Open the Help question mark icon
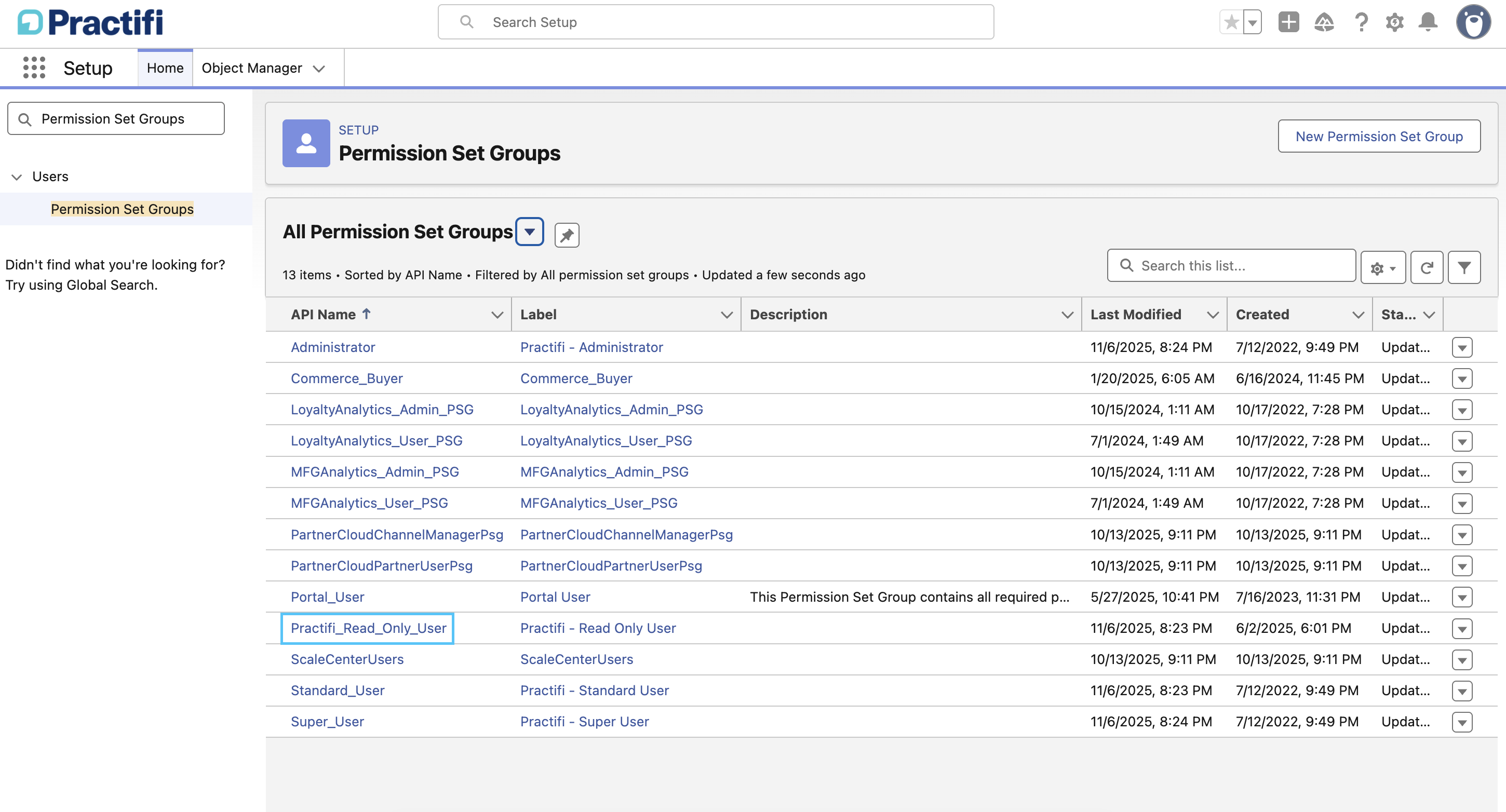1506x812 pixels. (x=1361, y=22)
